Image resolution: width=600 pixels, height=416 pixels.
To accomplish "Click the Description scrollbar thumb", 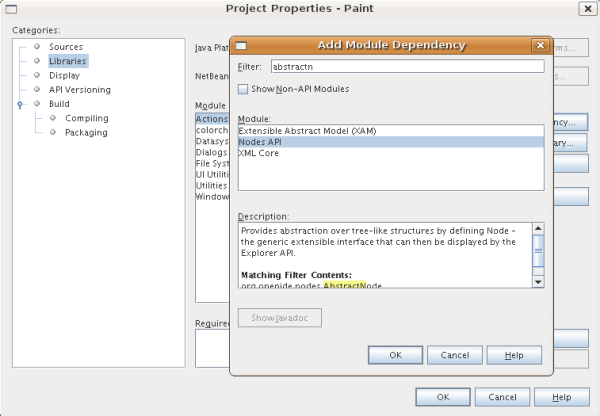I will click(x=538, y=250).
